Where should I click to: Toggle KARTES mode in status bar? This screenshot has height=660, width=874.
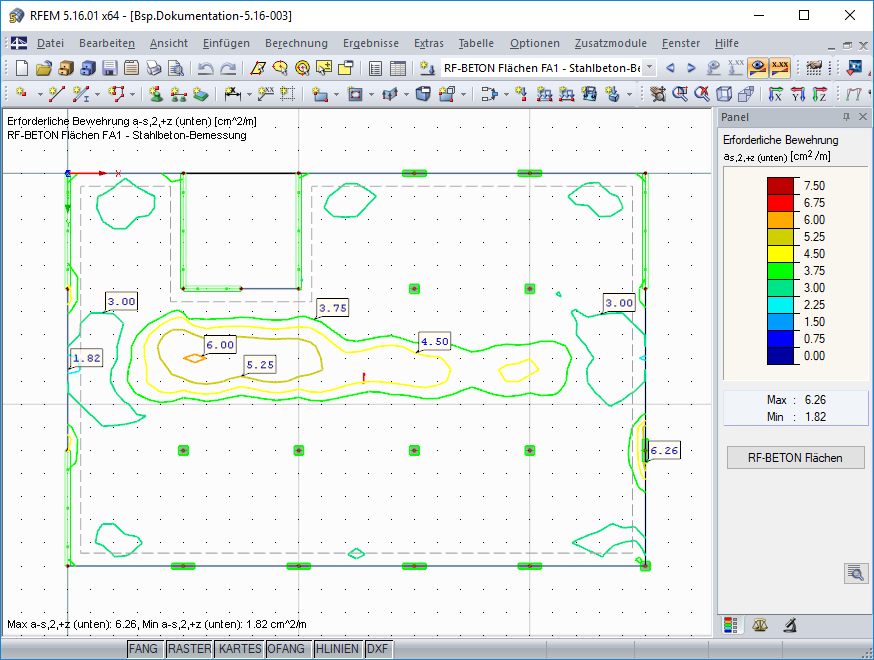coord(240,649)
